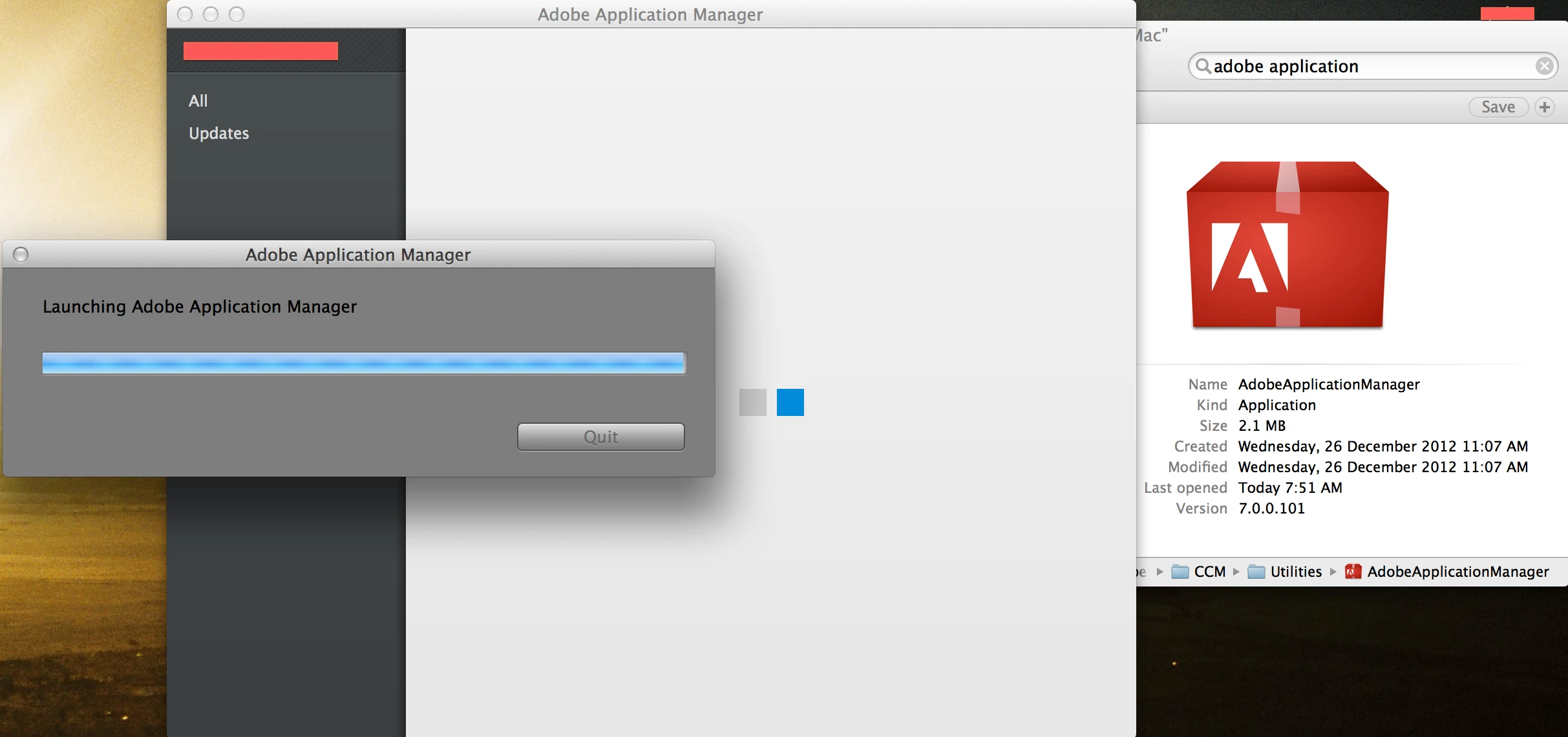Click the blue launching progress bar
This screenshot has width=1568, height=737.
(363, 363)
